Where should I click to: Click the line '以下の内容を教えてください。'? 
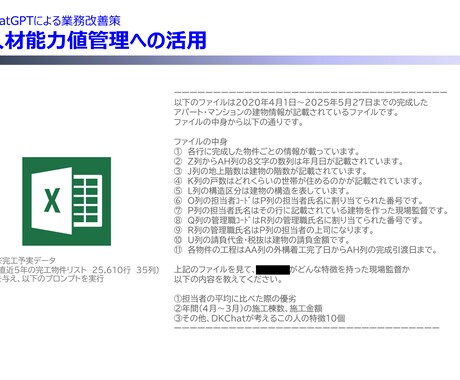click(x=228, y=279)
